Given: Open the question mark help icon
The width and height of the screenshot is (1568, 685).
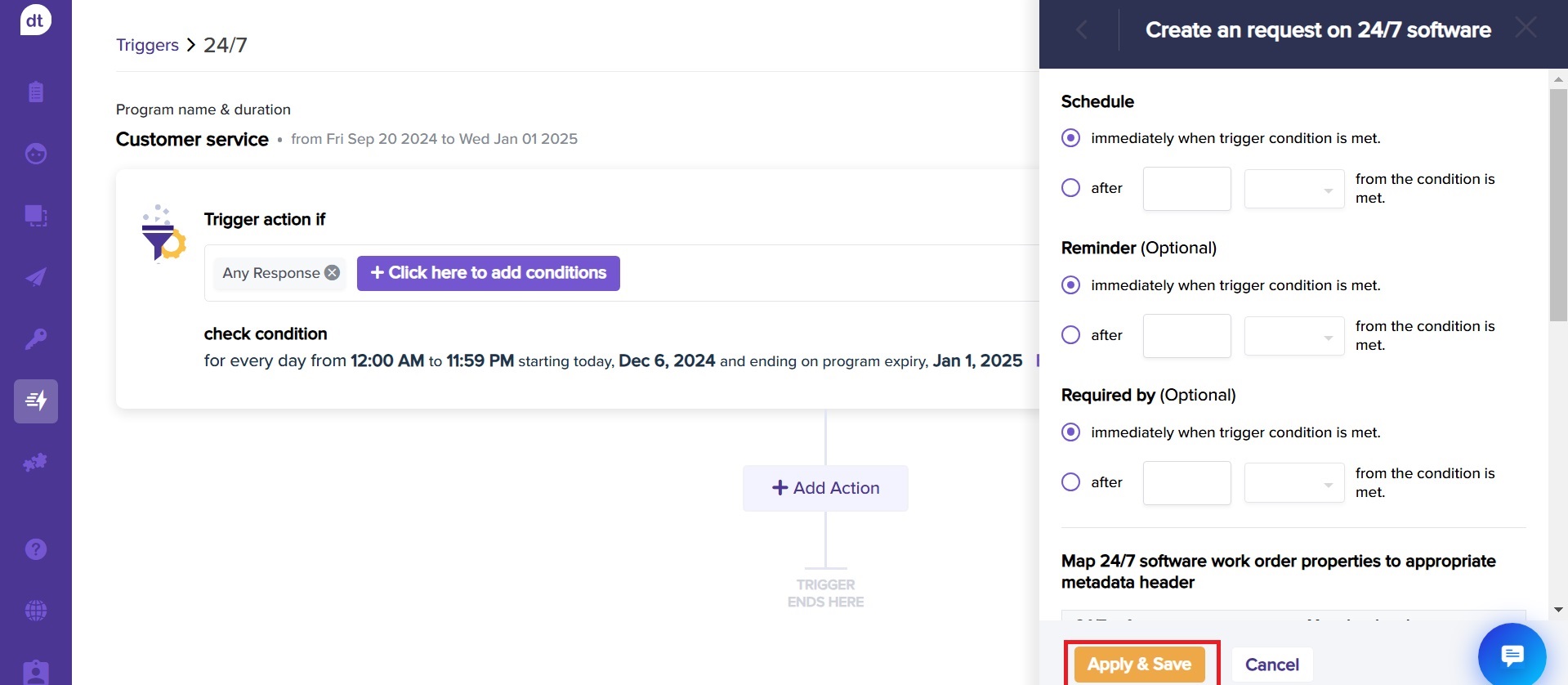Looking at the screenshot, I should (x=35, y=549).
